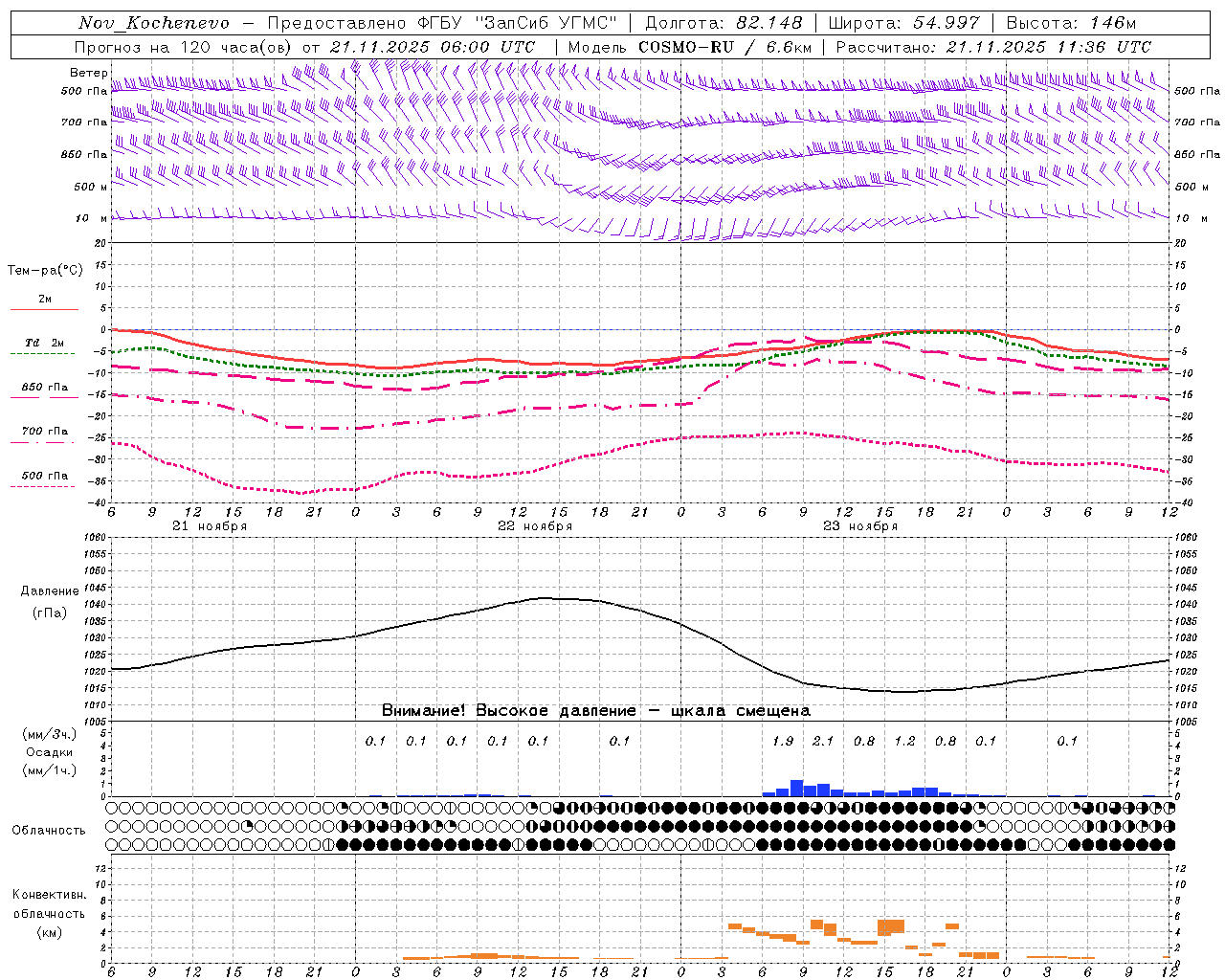Click the 21 ноября date label

point(210,526)
